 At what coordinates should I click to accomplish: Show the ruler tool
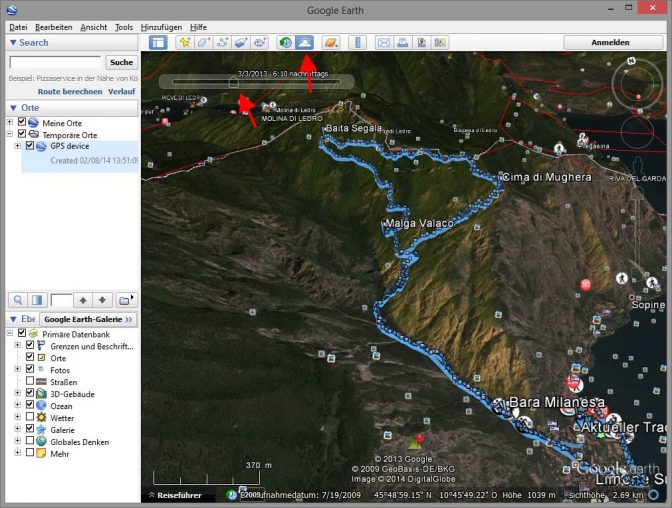click(357, 42)
